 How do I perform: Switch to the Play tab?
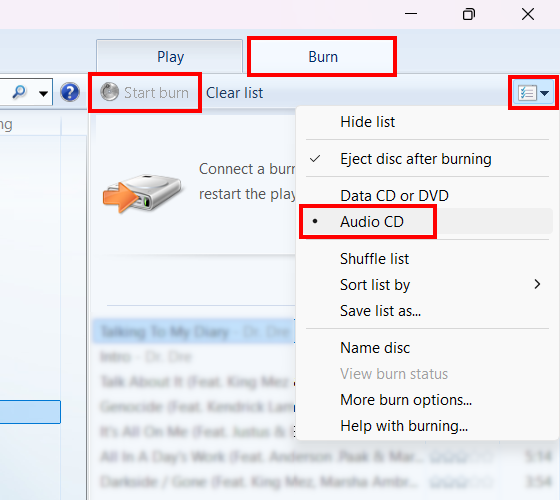click(x=170, y=56)
